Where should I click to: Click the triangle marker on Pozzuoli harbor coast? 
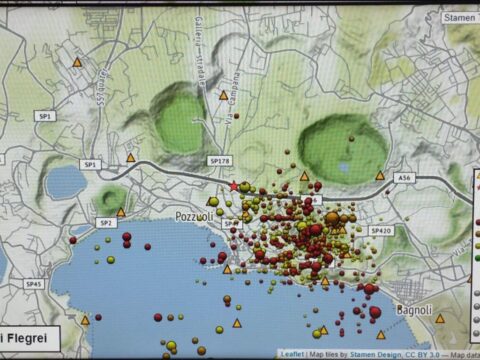point(227,269)
